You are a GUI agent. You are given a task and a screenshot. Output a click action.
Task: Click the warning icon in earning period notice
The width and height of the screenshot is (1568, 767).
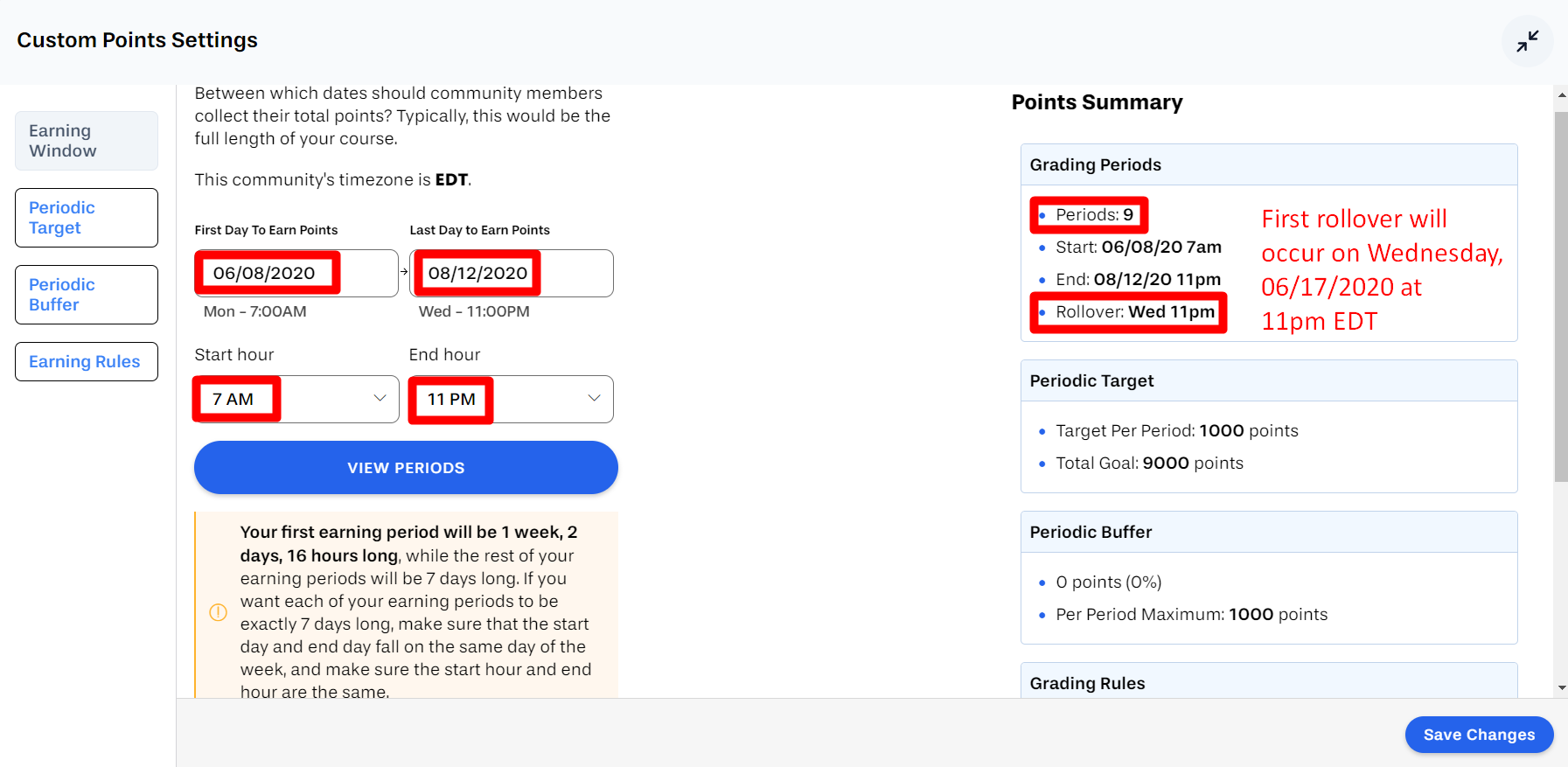click(x=219, y=612)
